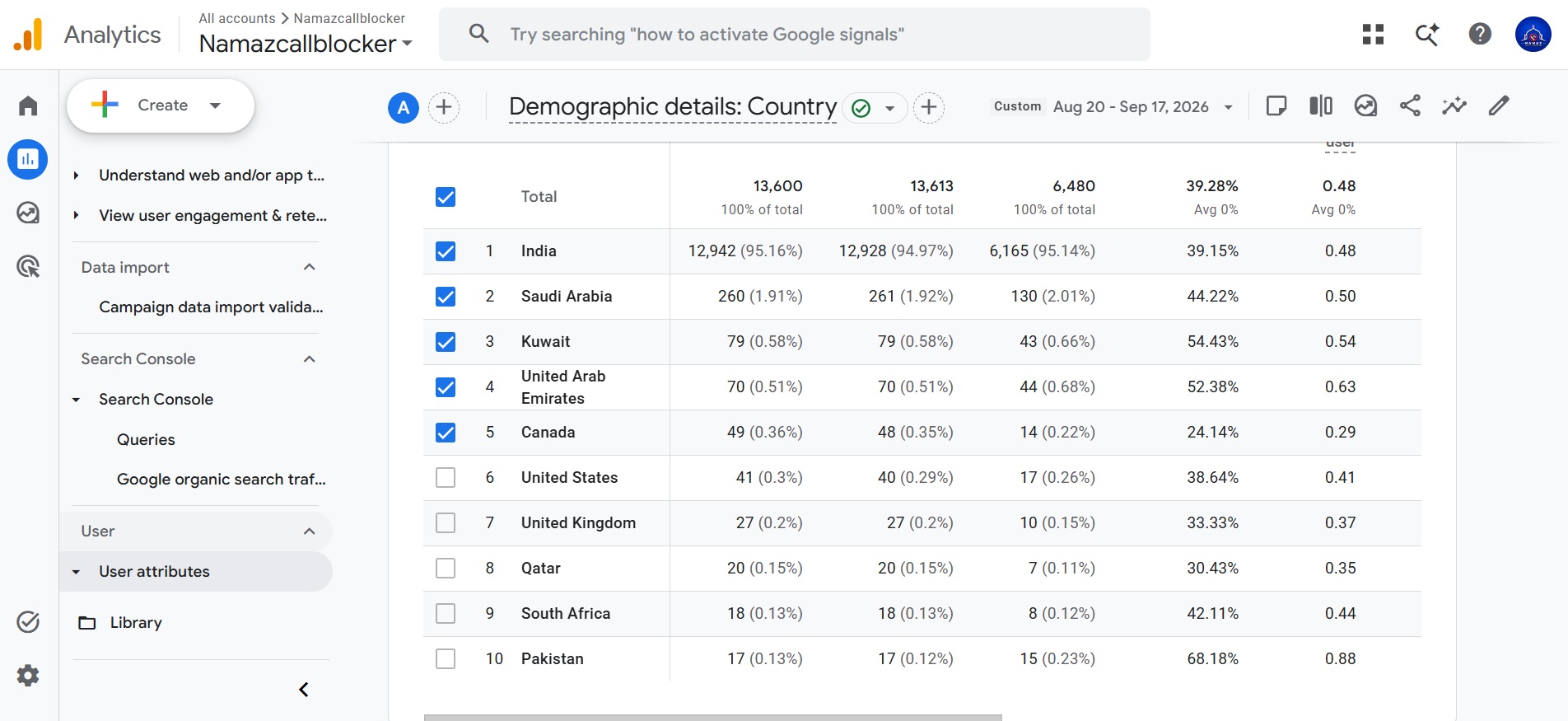This screenshot has width=1568, height=721.
Task: Share this report
Action: tap(1410, 105)
